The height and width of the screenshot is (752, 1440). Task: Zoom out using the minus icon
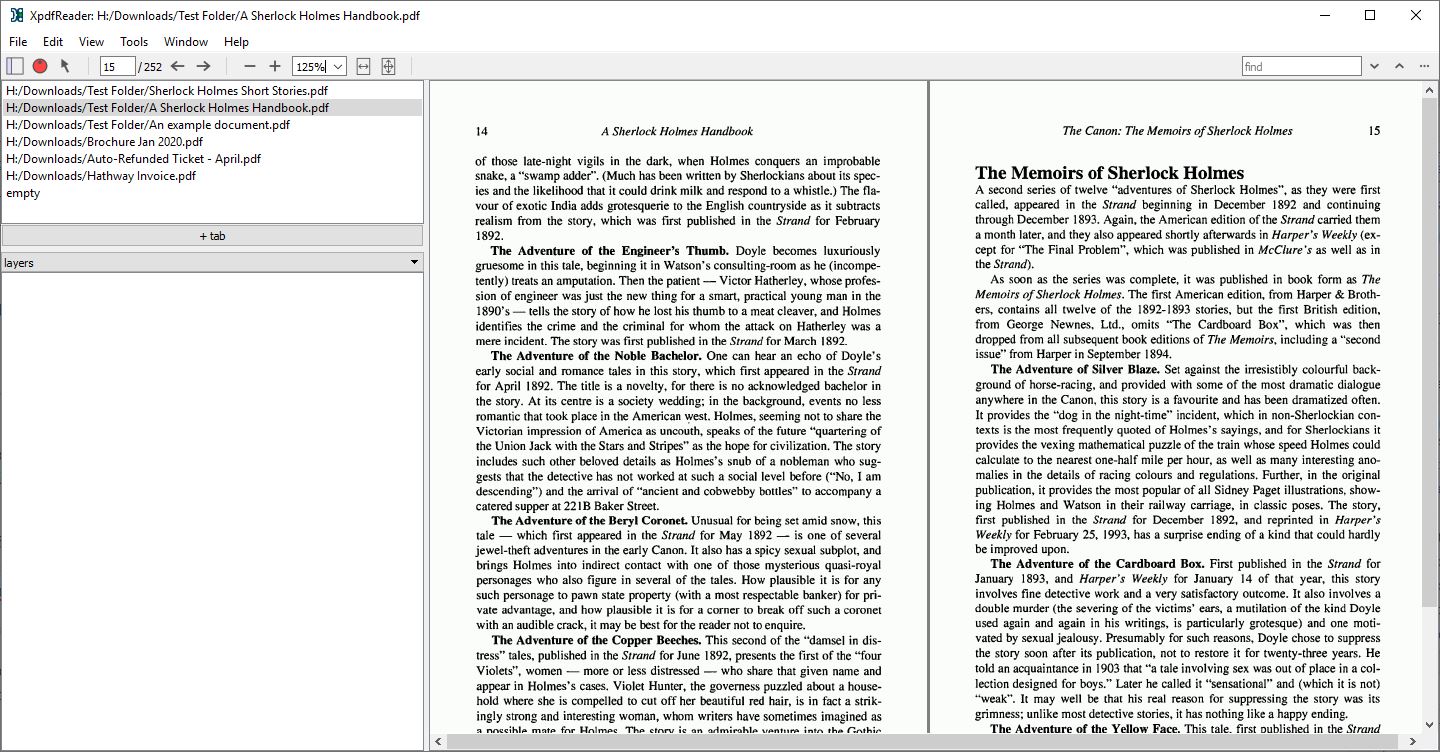coord(250,66)
